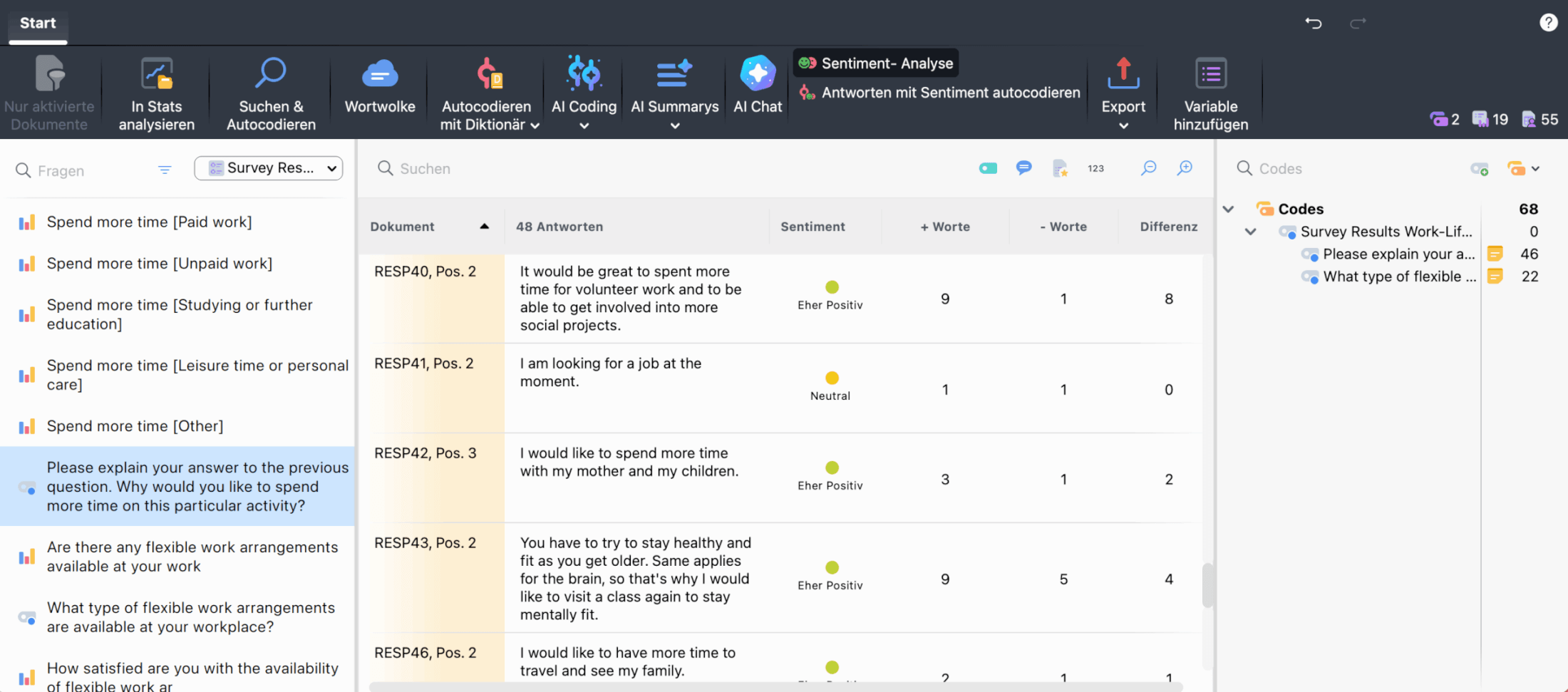Viewport: 1568px width, 692px height.
Task: Select Antworten mit Sentiment autocodieren
Action: [x=938, y=92]
